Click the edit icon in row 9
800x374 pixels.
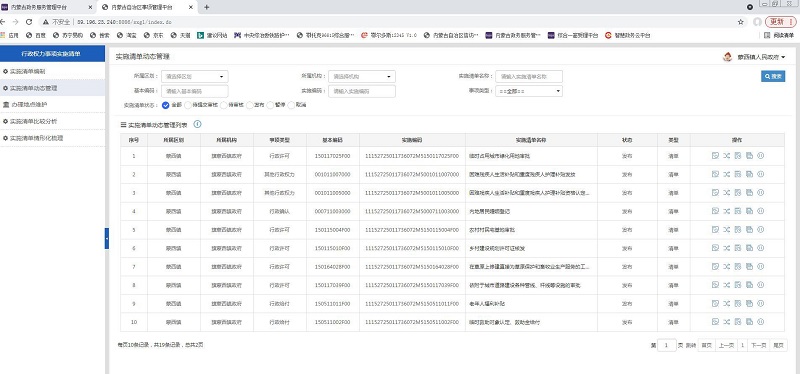(715, 304)
